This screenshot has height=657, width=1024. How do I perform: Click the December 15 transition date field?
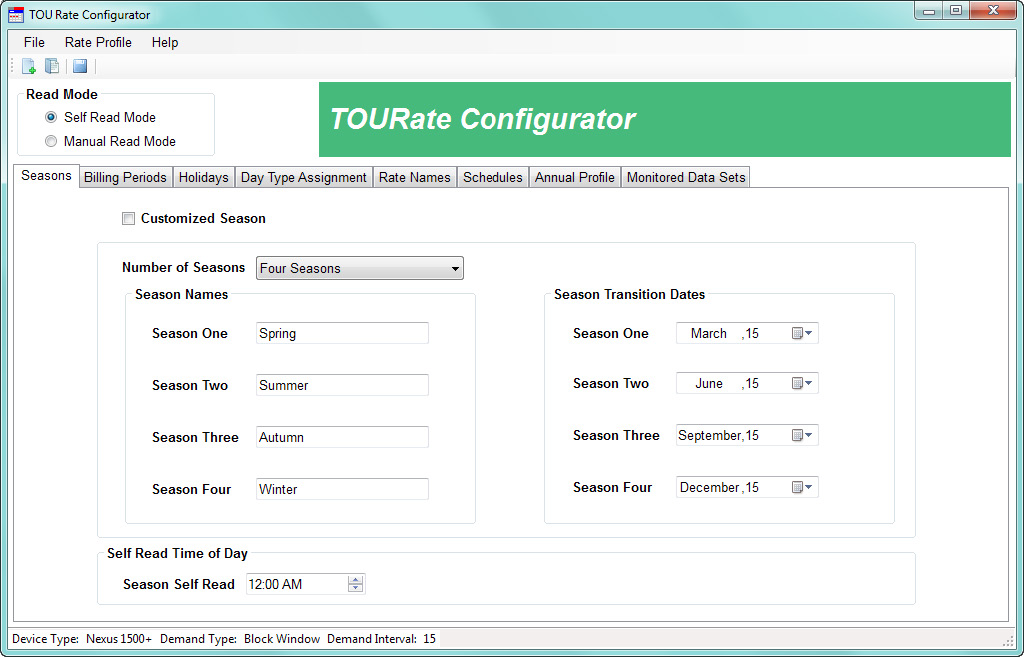tap(747, 487)
